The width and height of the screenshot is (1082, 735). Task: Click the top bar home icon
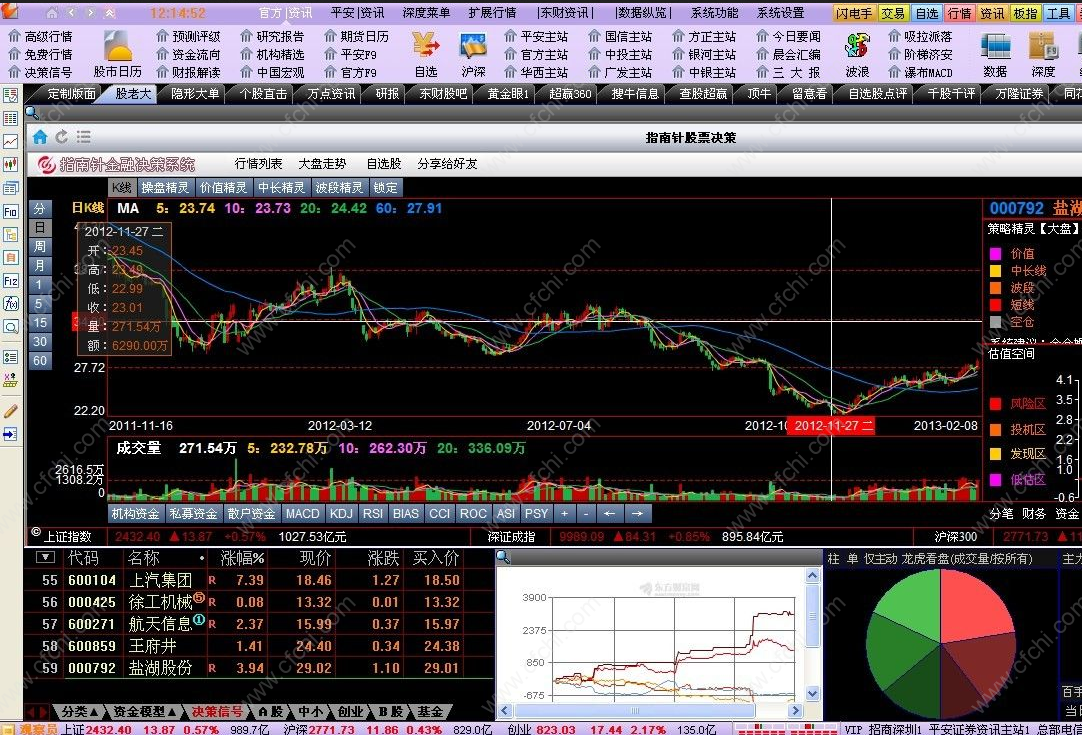[52, 12]
